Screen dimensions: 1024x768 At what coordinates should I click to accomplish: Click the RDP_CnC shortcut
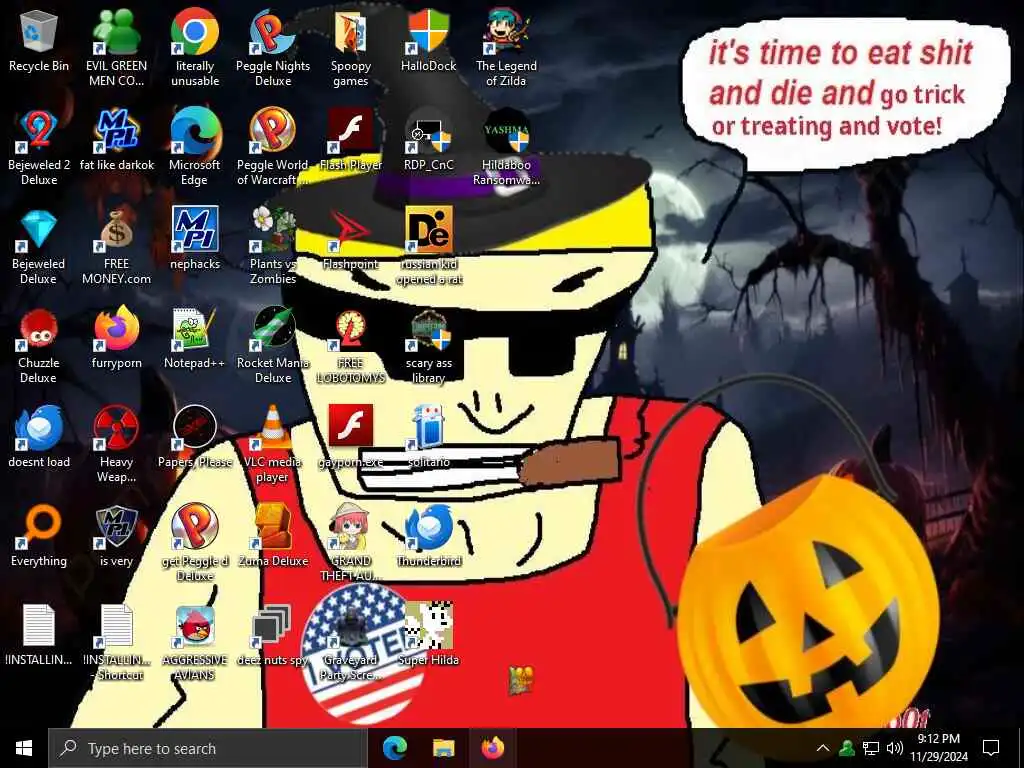(428, 133)
